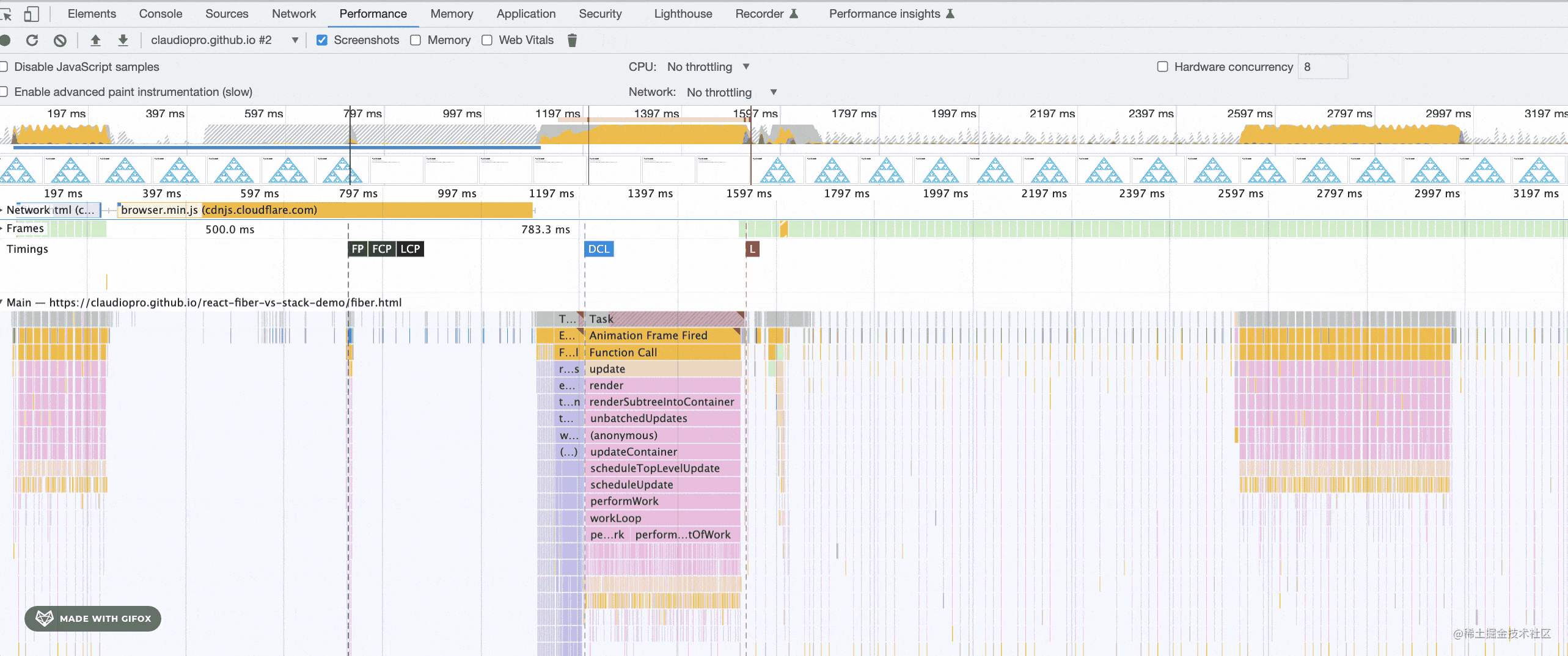
Task: Switch to the Lighthouse tab
Action: [683, 13]
